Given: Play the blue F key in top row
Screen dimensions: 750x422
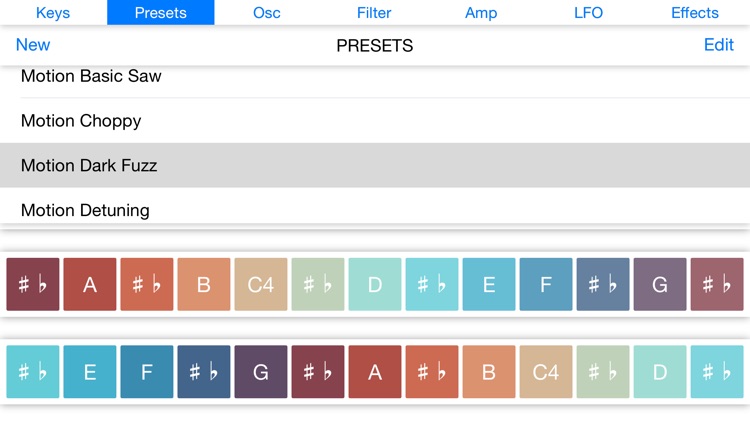Looking at the screenshot, I should click(x=546, y=285).
